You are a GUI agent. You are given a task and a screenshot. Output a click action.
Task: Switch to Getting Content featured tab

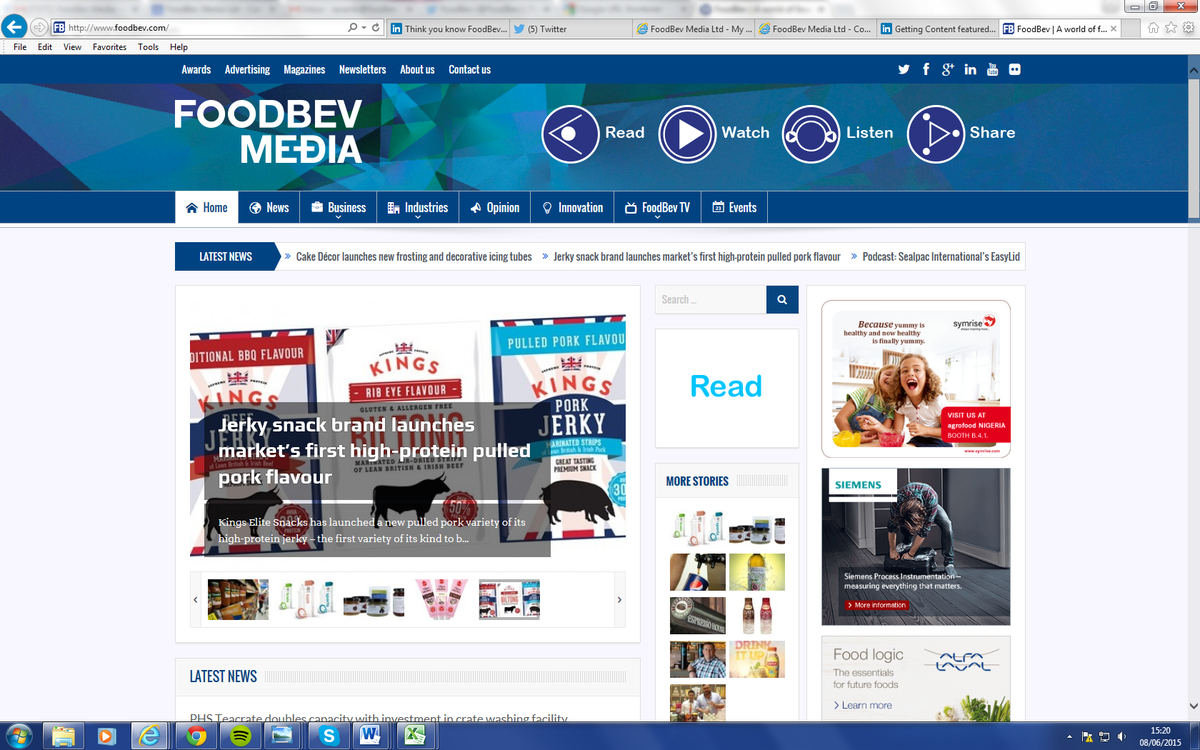pyautogui.click(x=936, y=29)
